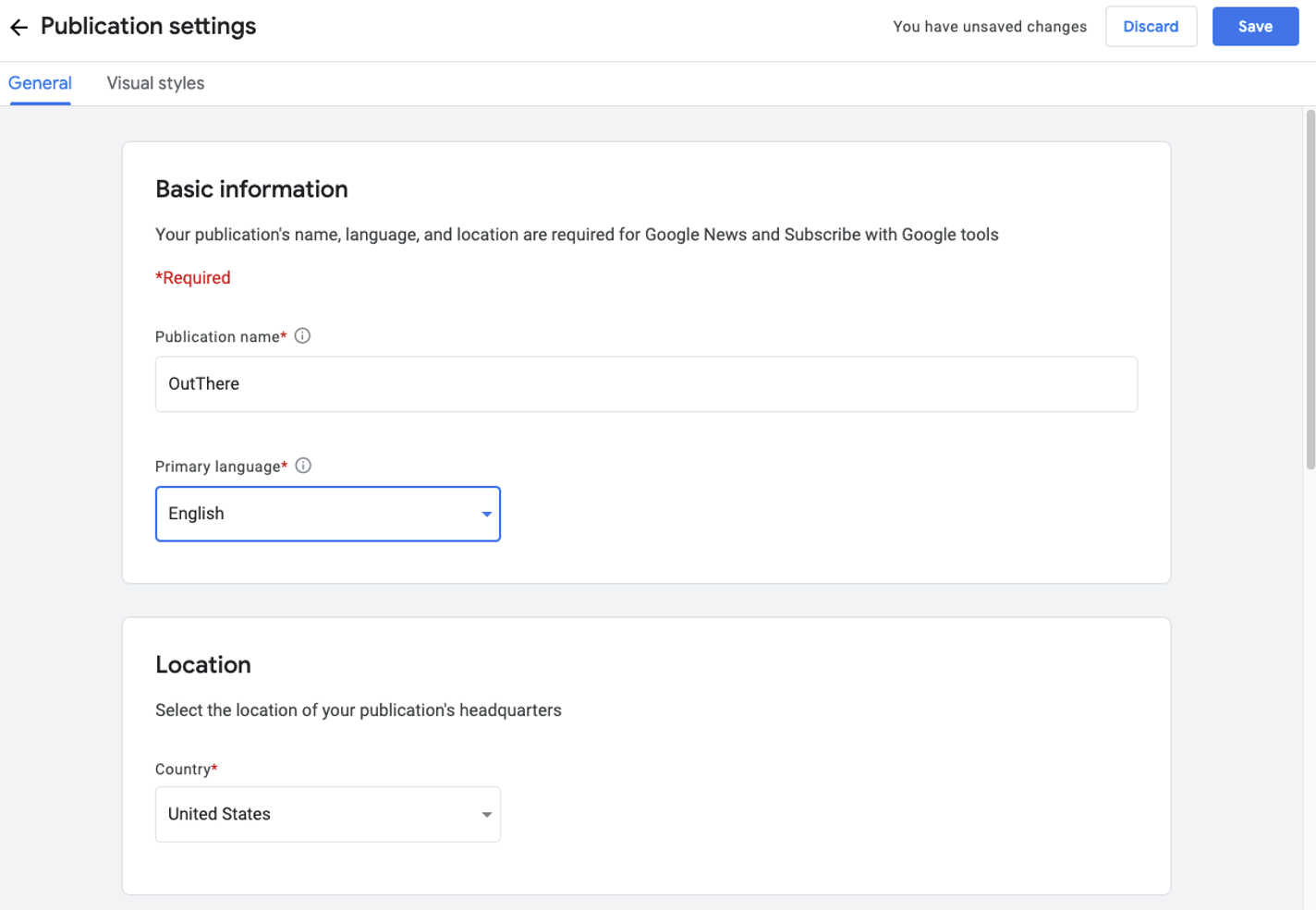Open the English language dropdown

click(x=327, y=514)
